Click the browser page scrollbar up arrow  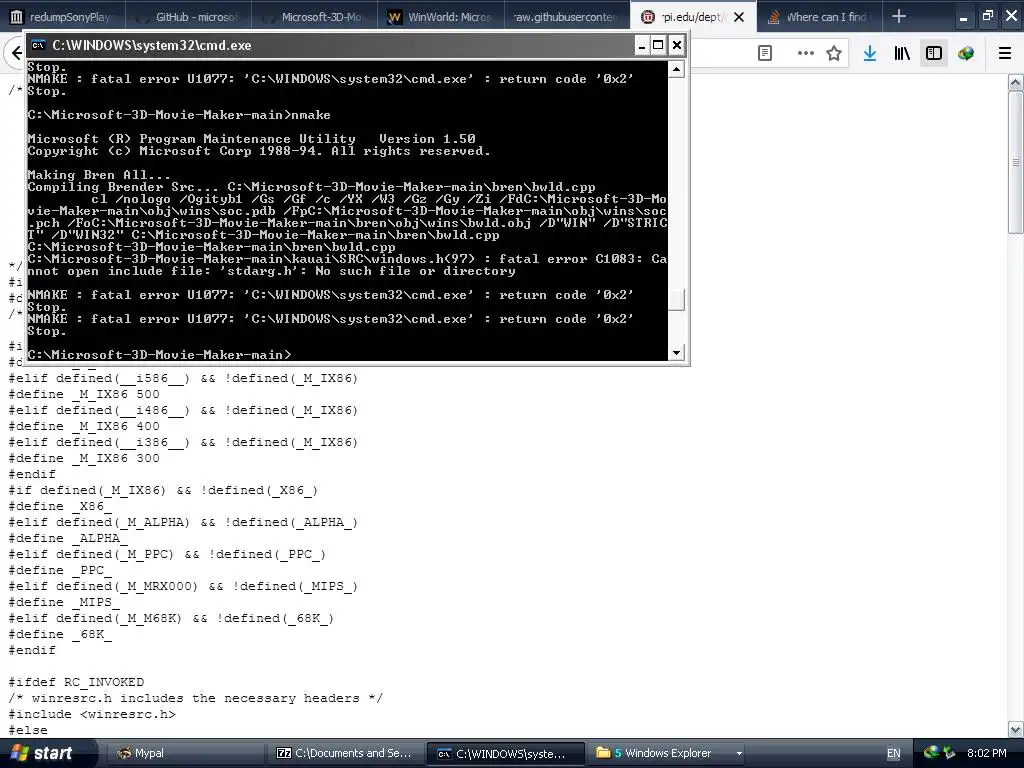tap(1016, 82)
